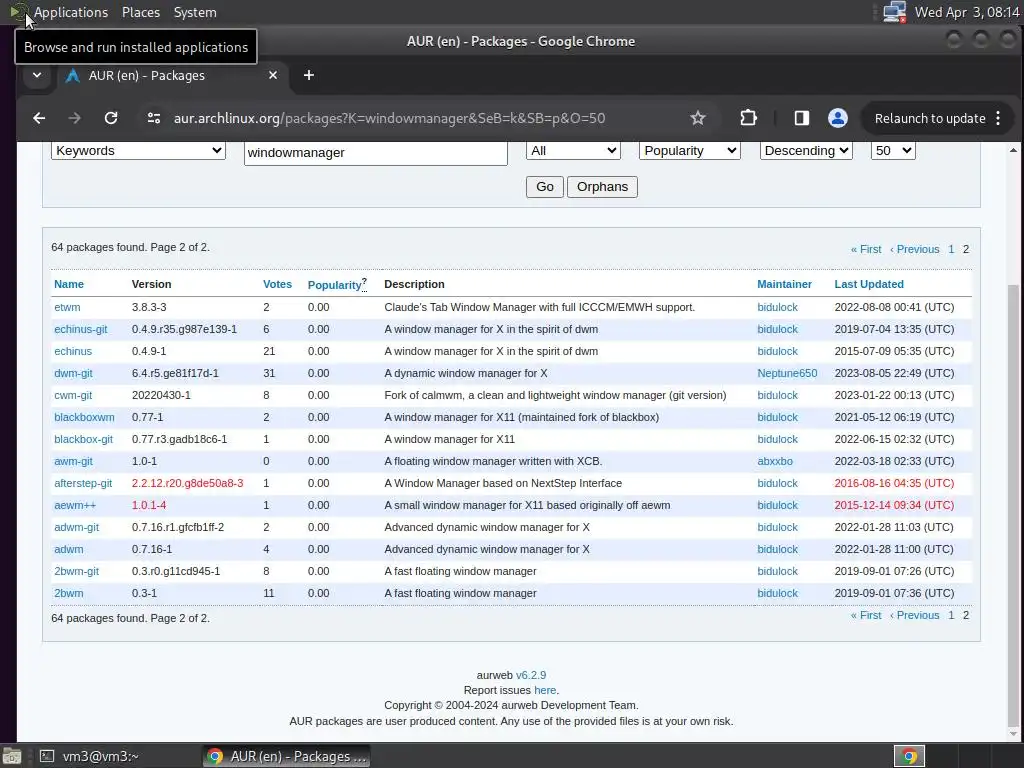Viewport: 1024px width, 768px height.
Task: Open the Places menu
Action: tap(140, 12)
